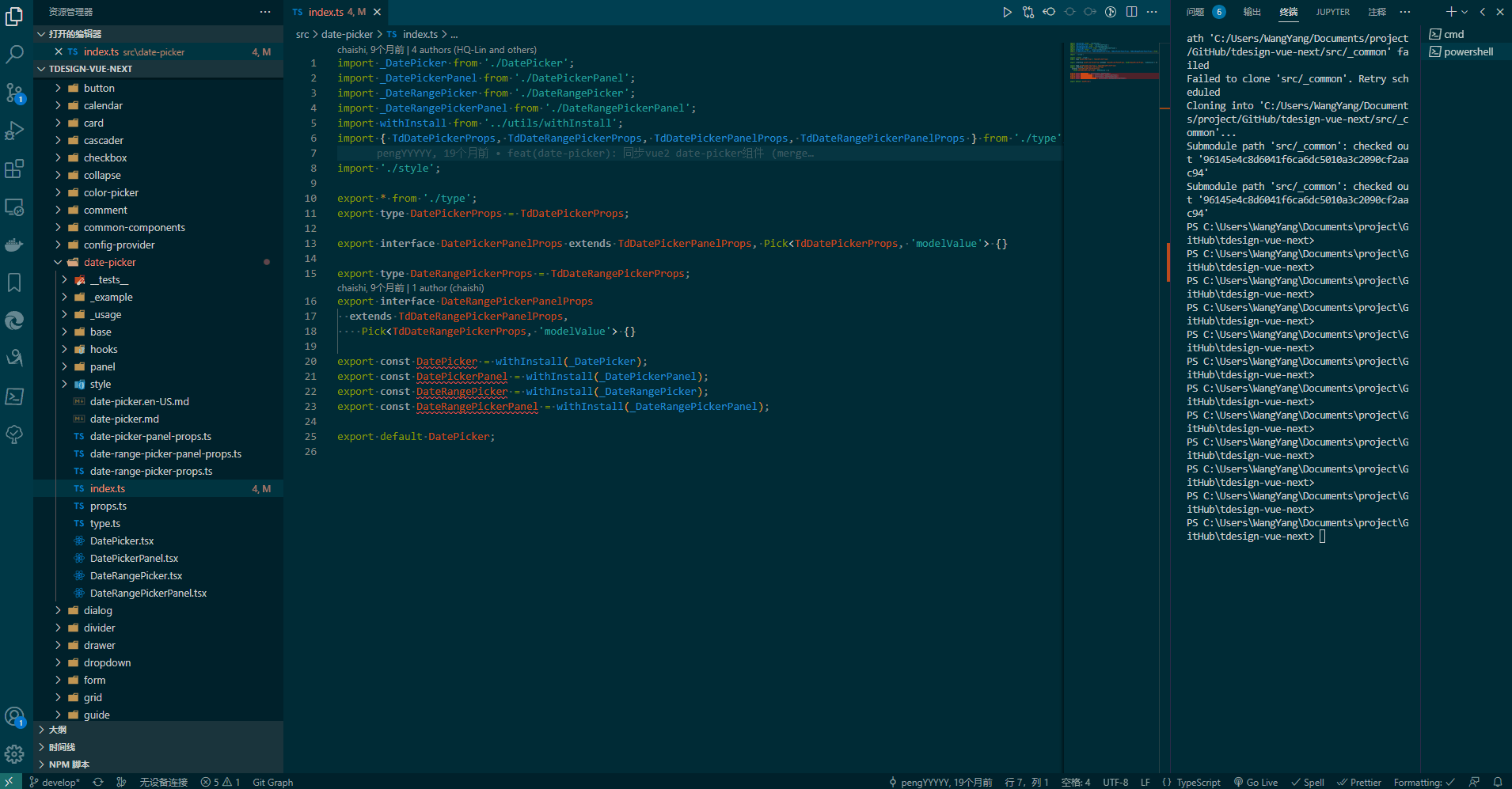Open the Manage settings gear
The height and width of the screenshot is (789, 1512).
click(x=14, y=754)
